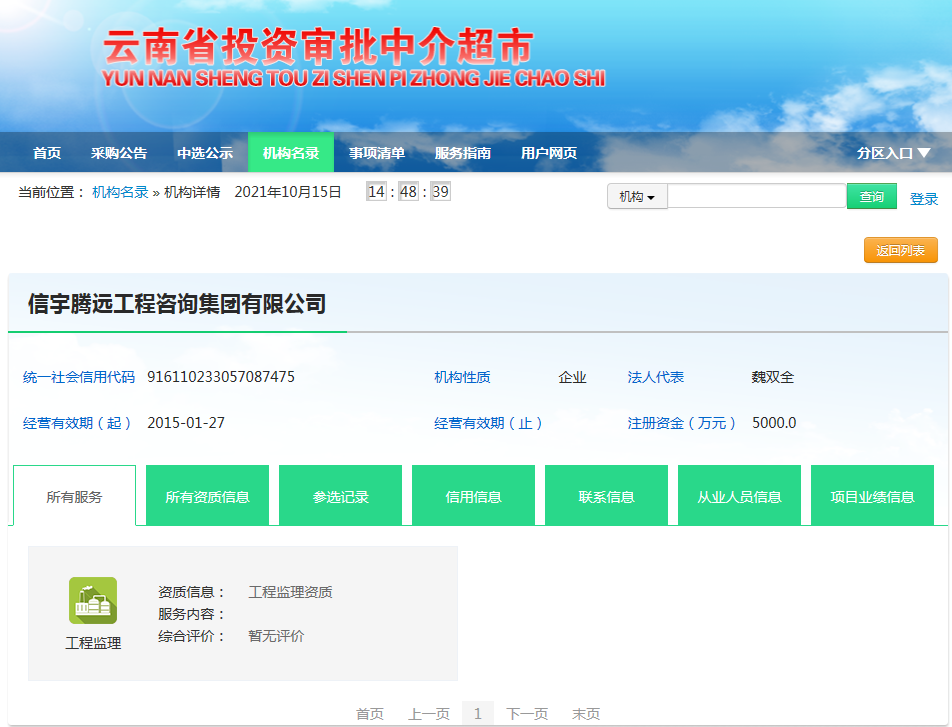
Task: View the 联系信息 tab
Action: [606, 494]
